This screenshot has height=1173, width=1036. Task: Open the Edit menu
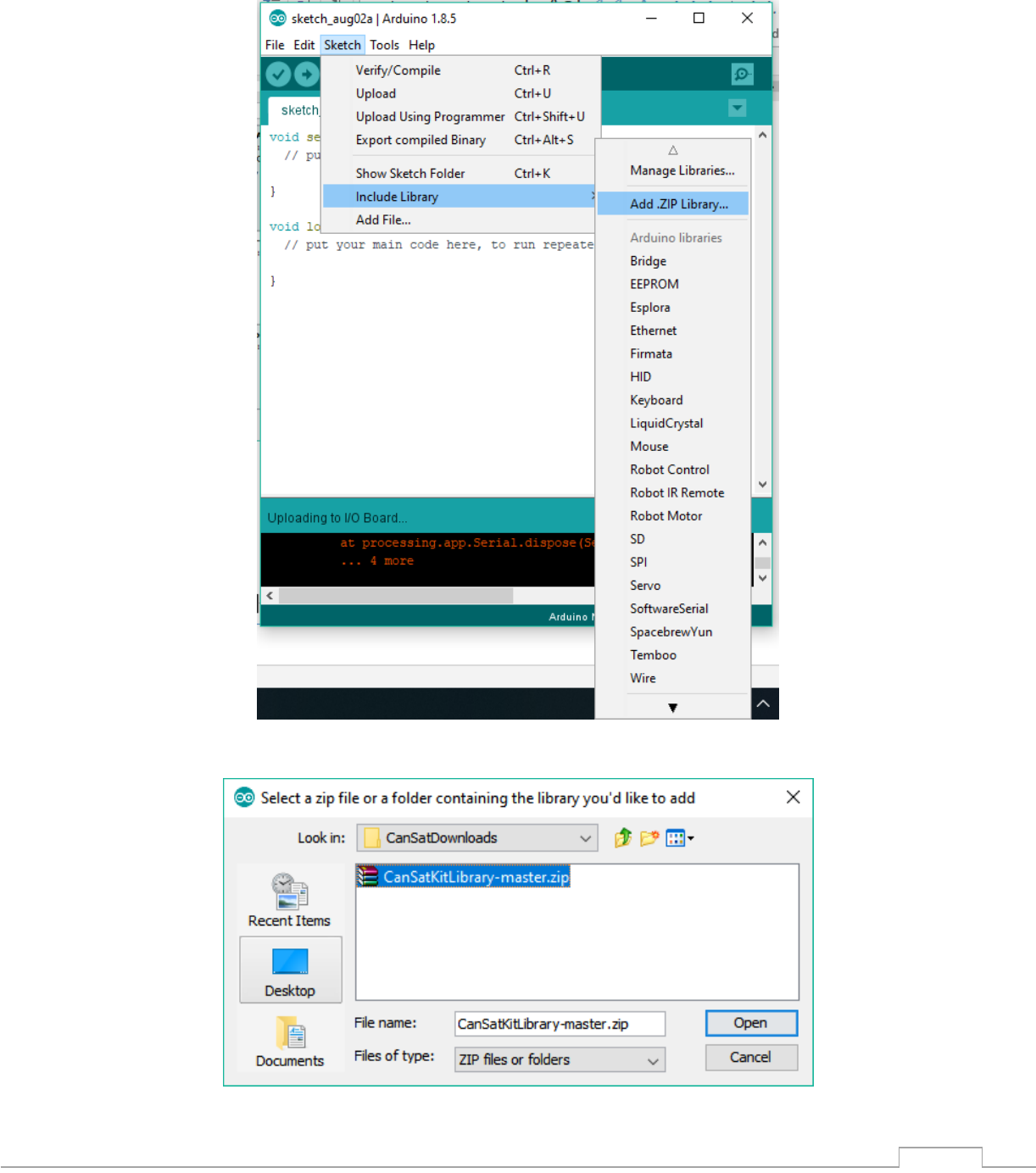[x=304, y=45]
